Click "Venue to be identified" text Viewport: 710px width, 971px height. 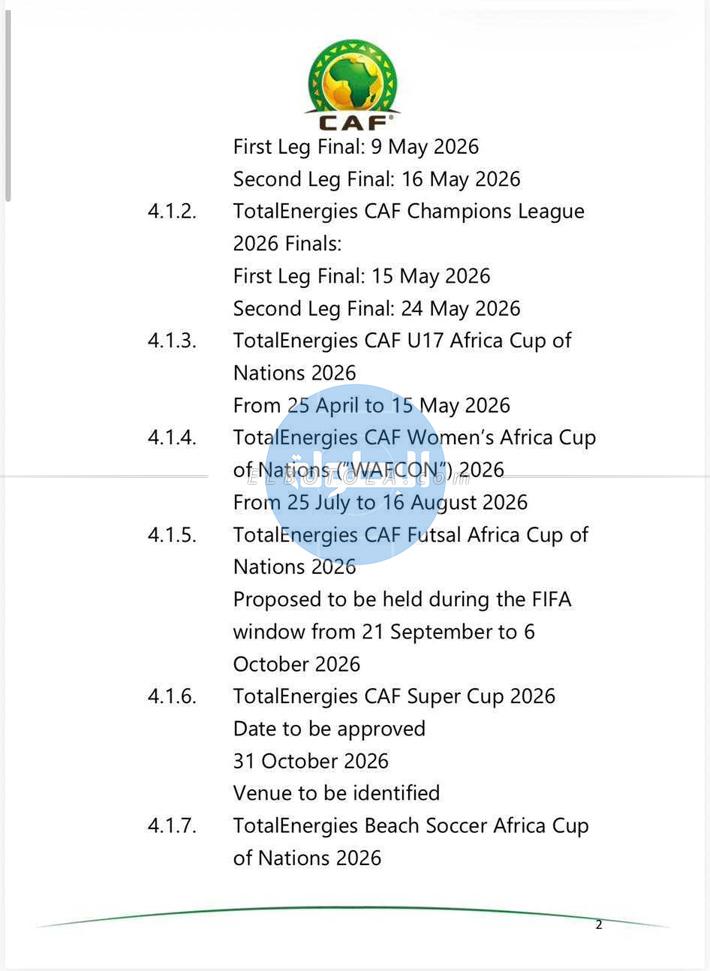[x=336, y=794]
